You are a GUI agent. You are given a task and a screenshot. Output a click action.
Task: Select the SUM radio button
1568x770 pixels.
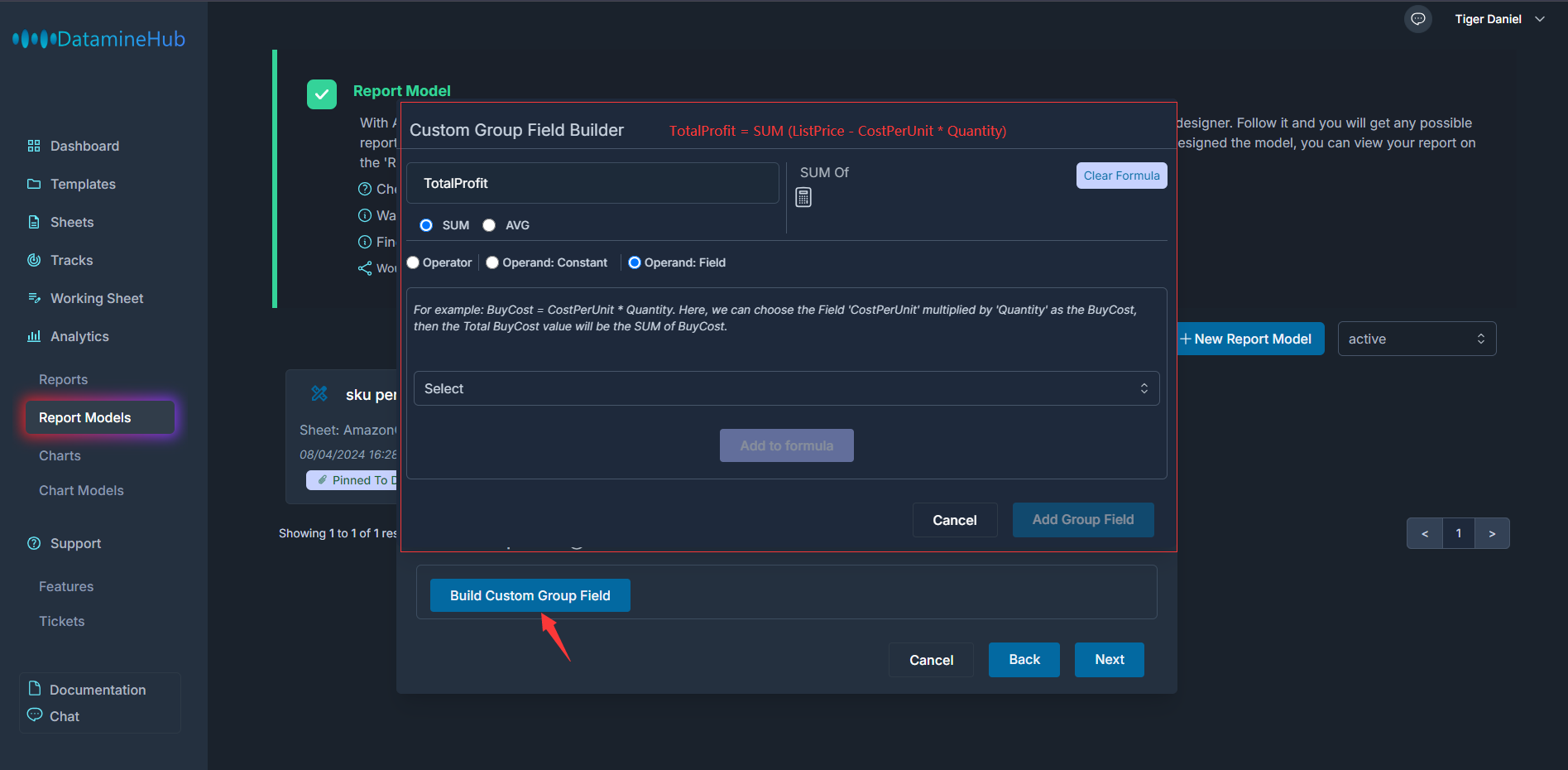click(x=426, y=225)
